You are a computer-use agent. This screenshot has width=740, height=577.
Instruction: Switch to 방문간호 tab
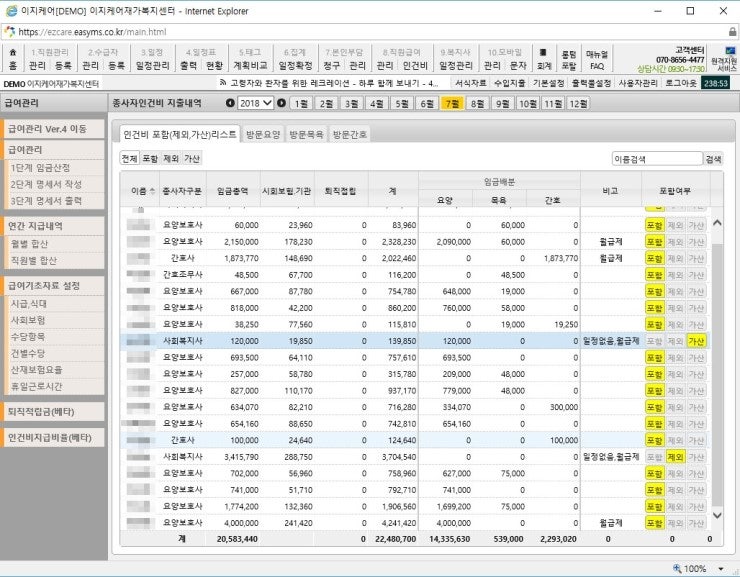tap(350, 134)
